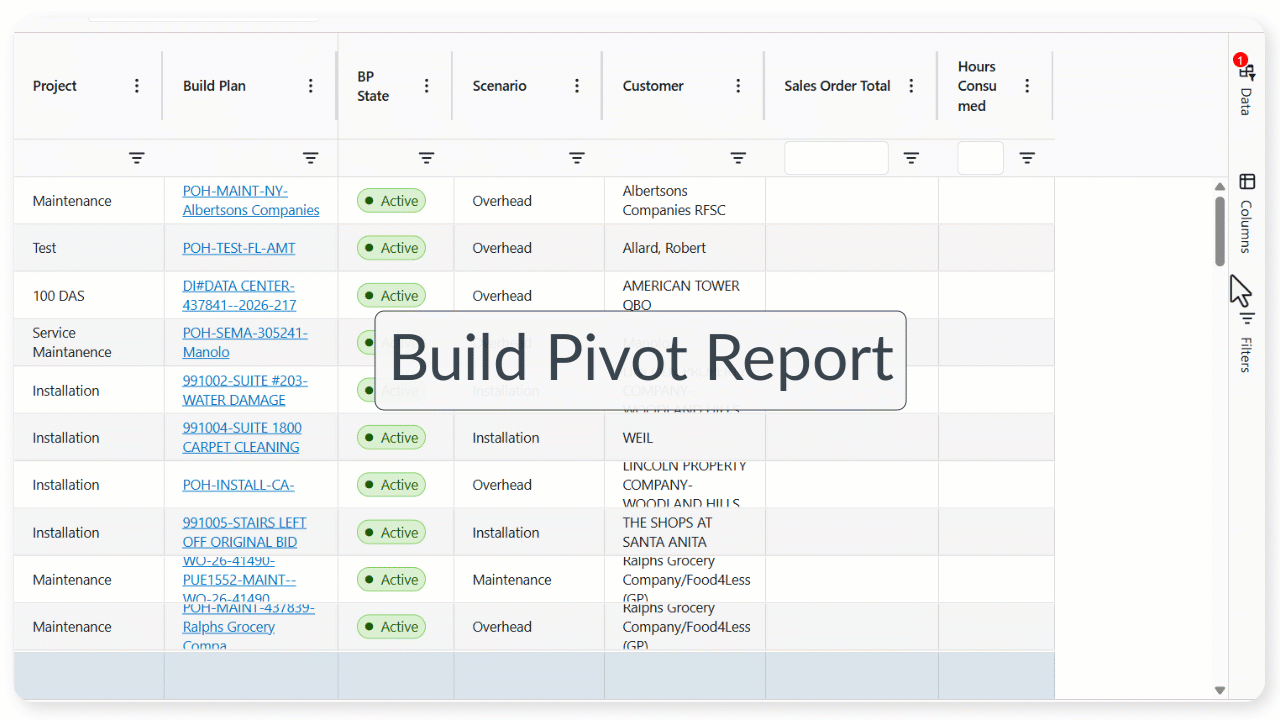Open the Build Plan column menu
This screenshot has height=720, width=1280.
(311, 86)
